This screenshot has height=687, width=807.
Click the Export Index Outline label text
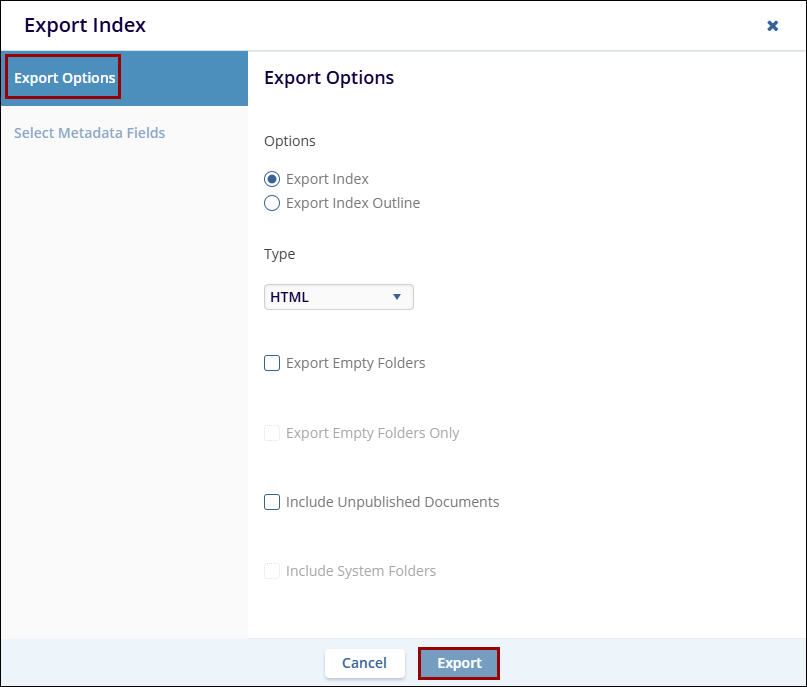pos(353,203)
